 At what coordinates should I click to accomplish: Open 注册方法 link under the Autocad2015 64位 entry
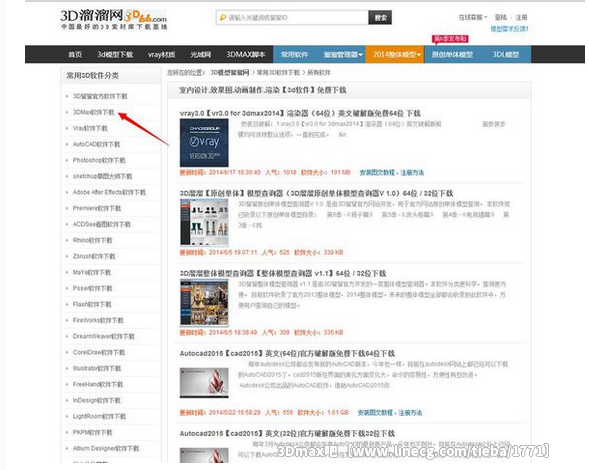coord(410,413)
